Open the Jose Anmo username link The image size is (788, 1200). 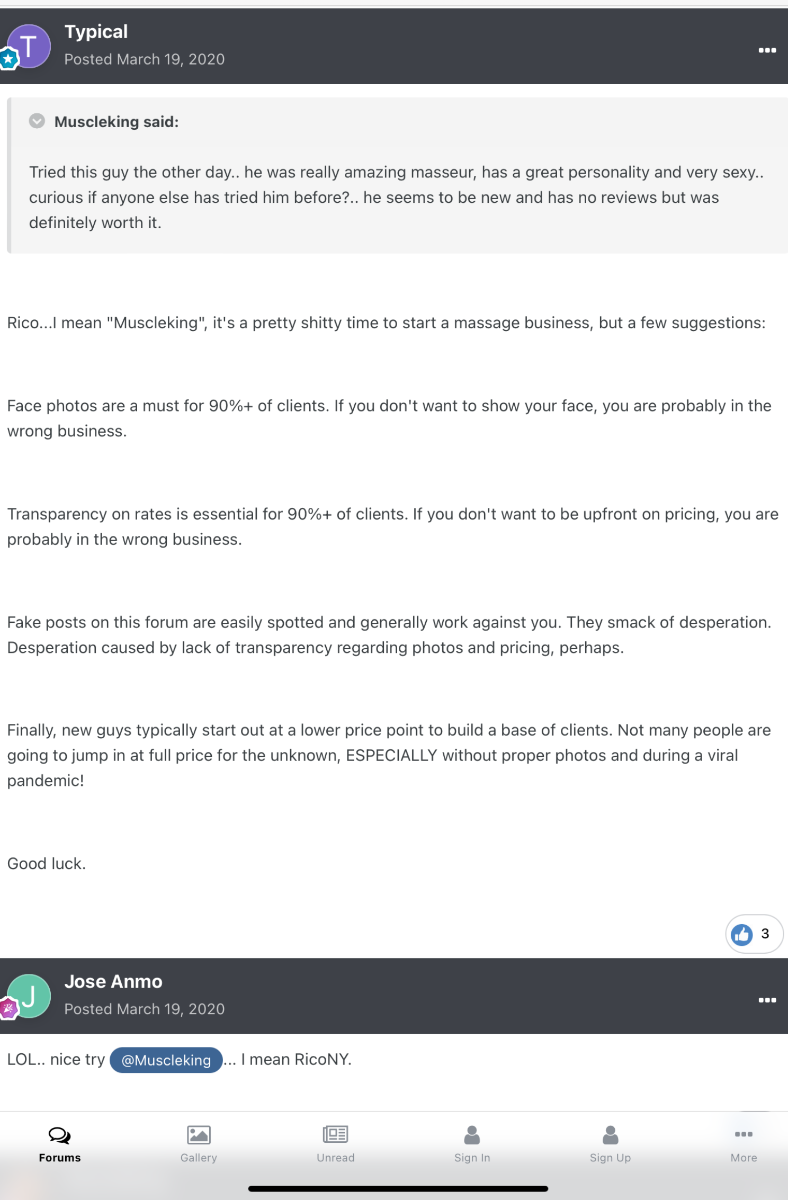(113, 982)
